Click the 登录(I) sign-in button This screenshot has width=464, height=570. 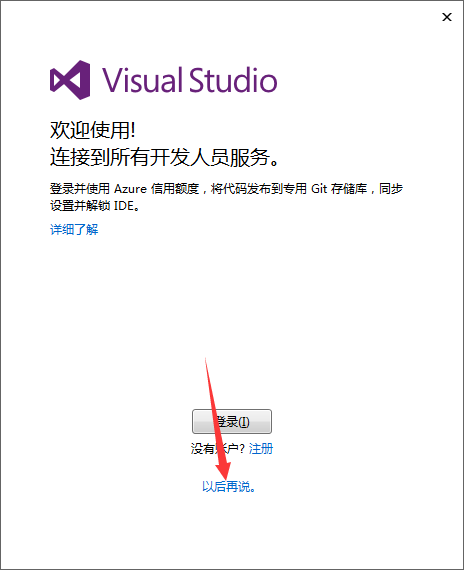pyautogui.click(x=232, y=421)
